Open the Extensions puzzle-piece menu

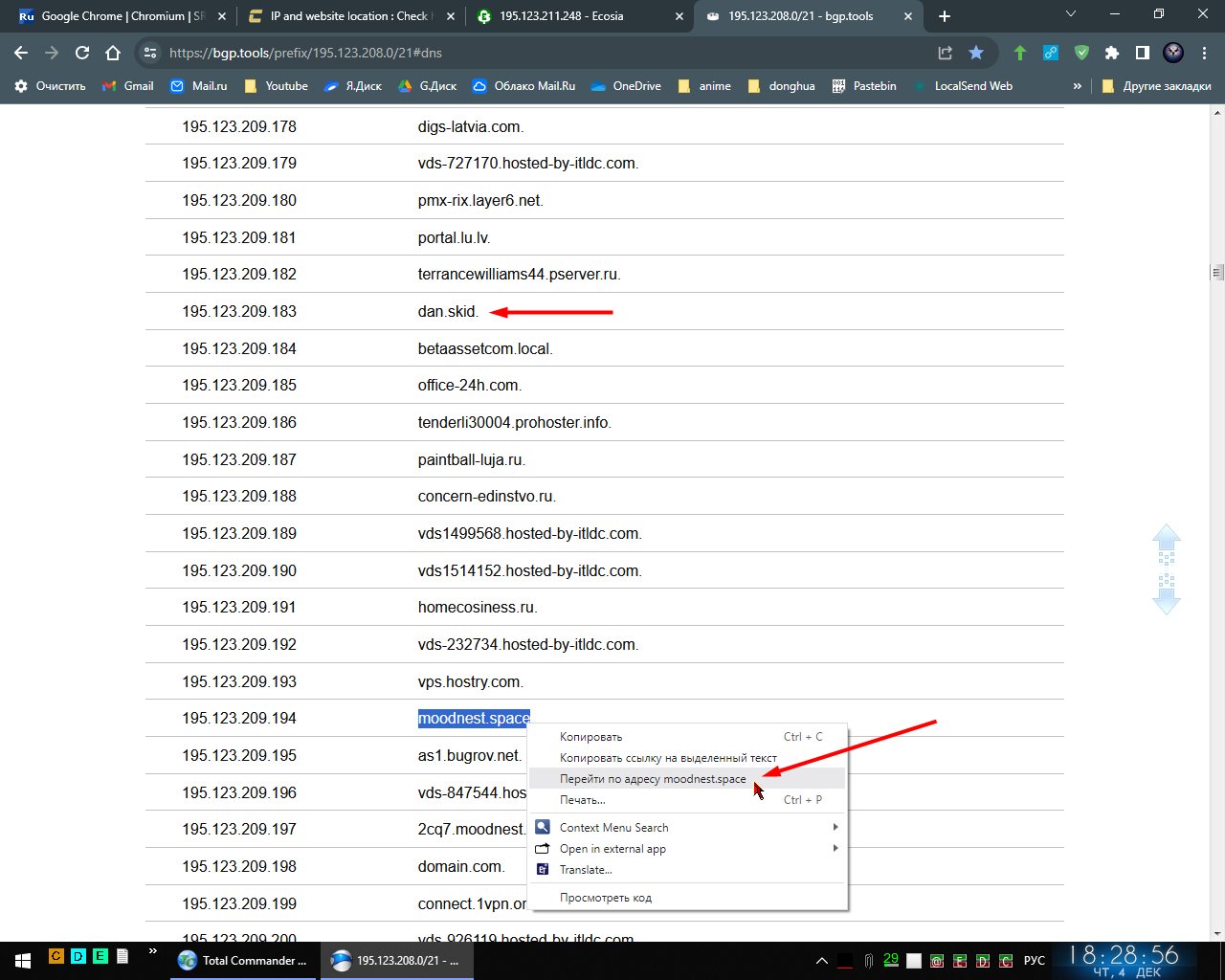[1111, 53]
